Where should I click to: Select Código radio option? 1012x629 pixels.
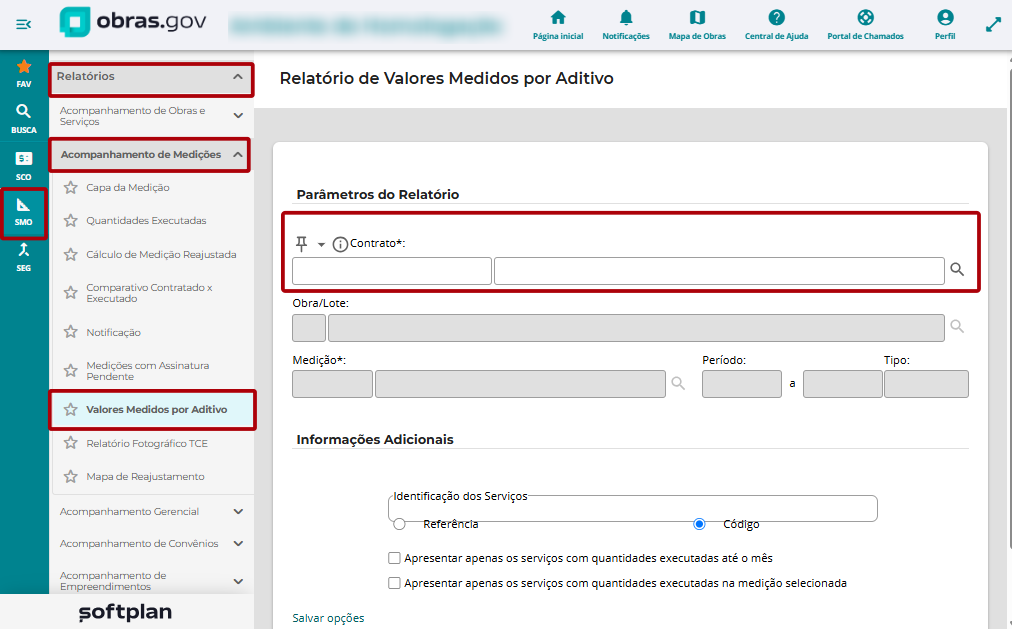(699, 524)
